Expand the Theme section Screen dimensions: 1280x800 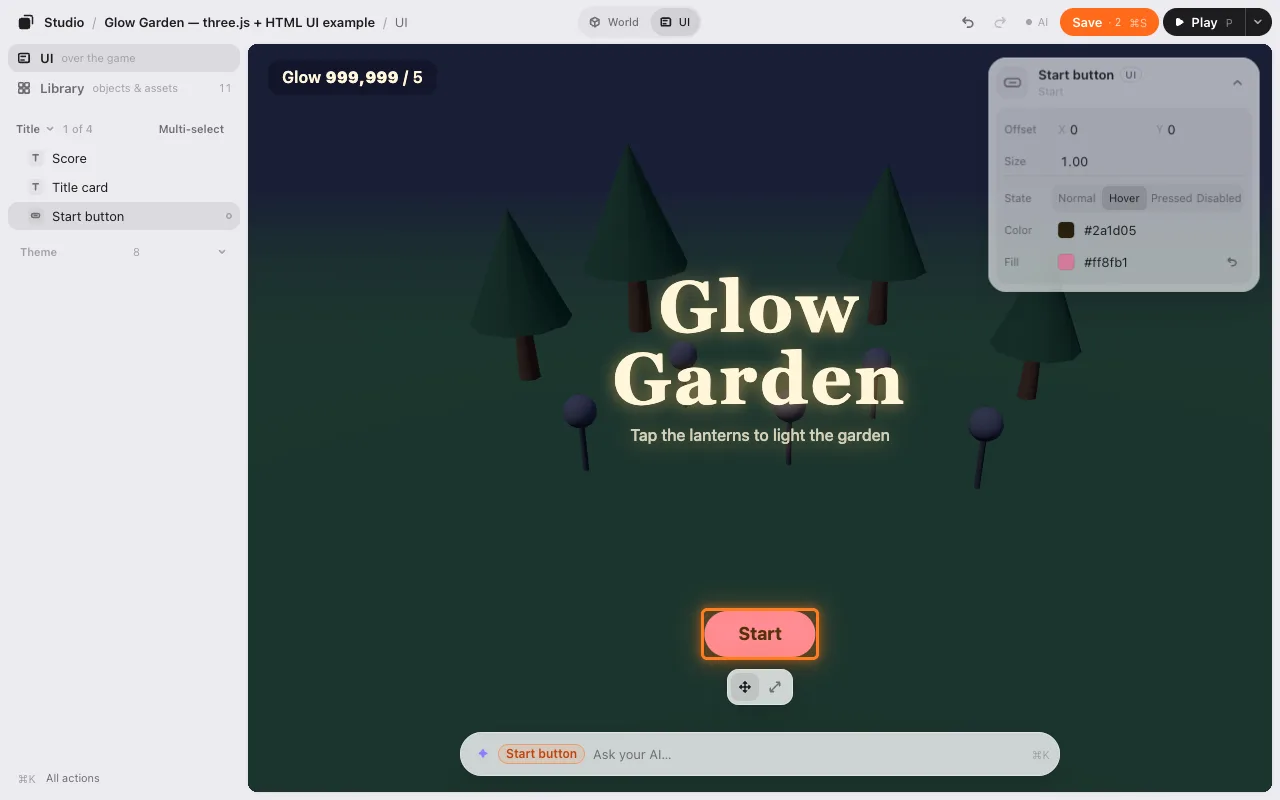(124, 252)
